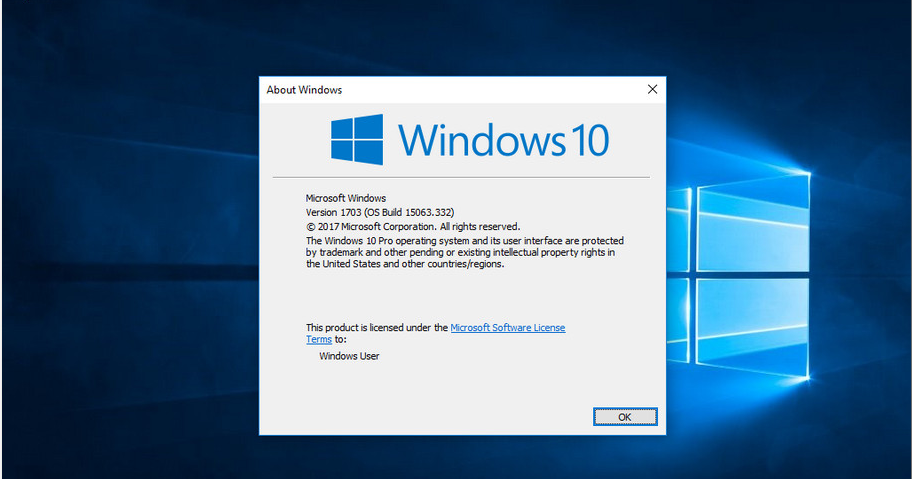Click 'The Windows 10 Pro operating system' paragraph

pyautogui.click(x=465, y=252)
